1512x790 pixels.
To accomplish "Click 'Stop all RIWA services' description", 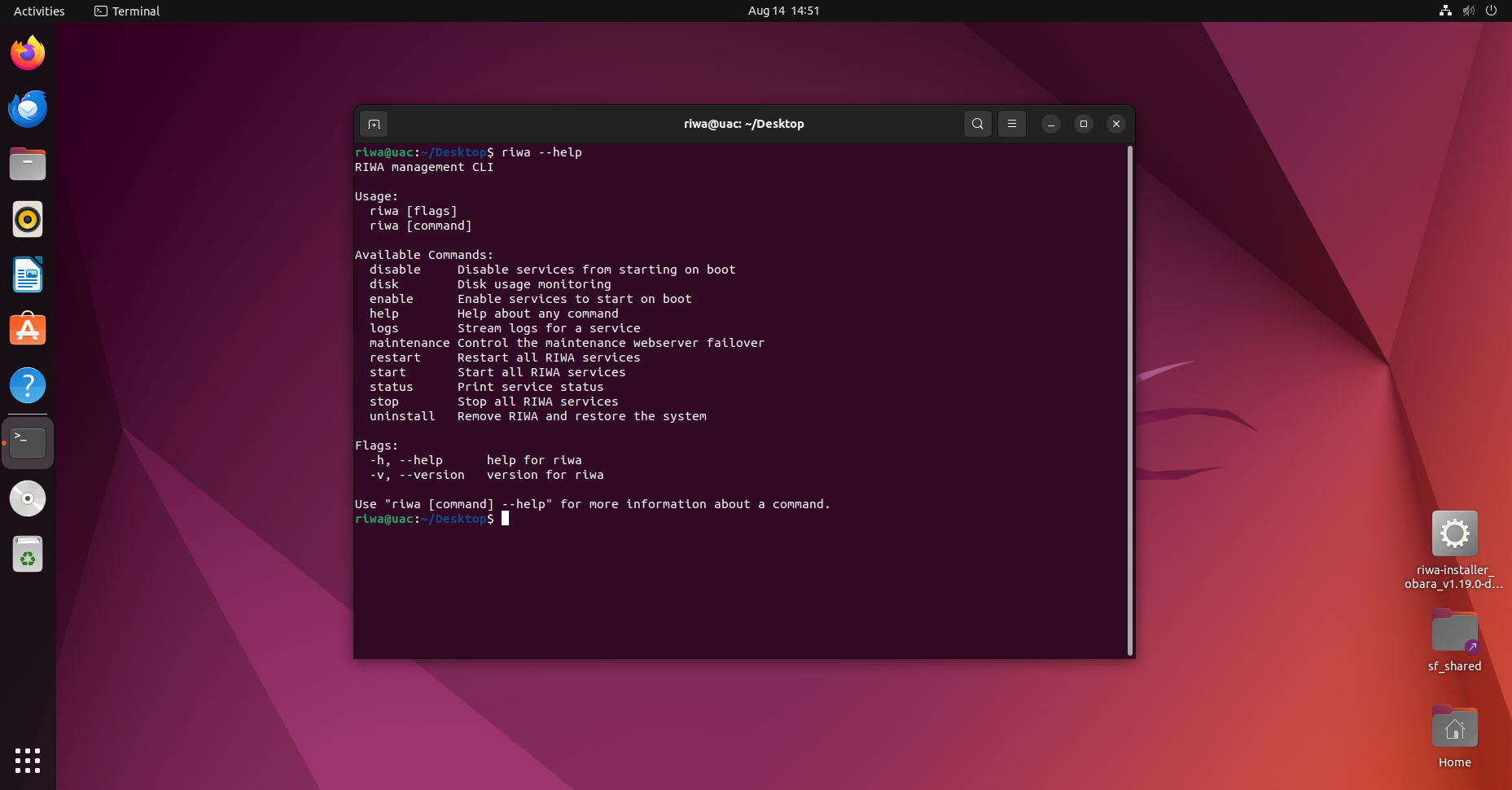I will [538, 402].
